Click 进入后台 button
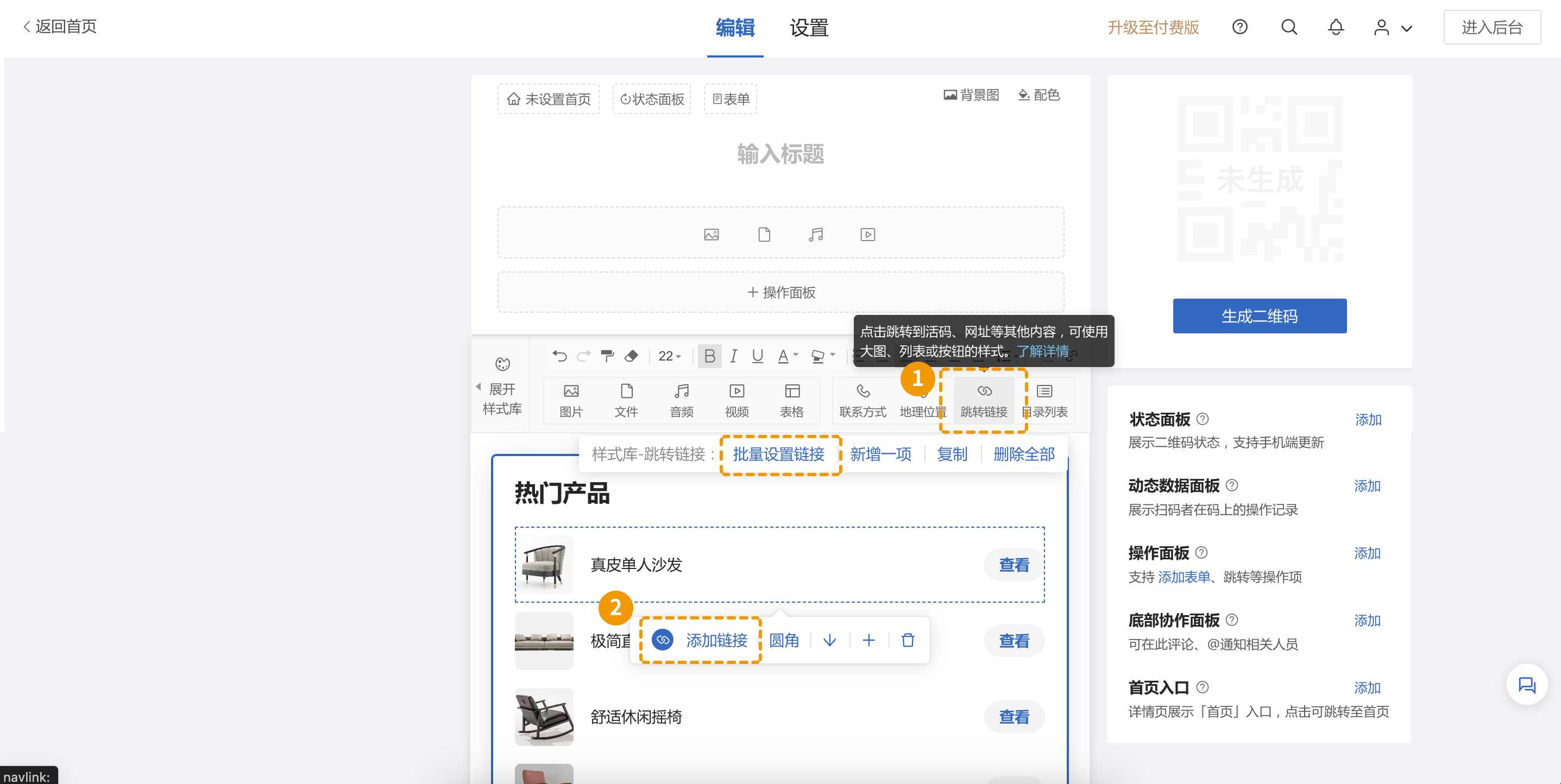 click(1492, 27)
